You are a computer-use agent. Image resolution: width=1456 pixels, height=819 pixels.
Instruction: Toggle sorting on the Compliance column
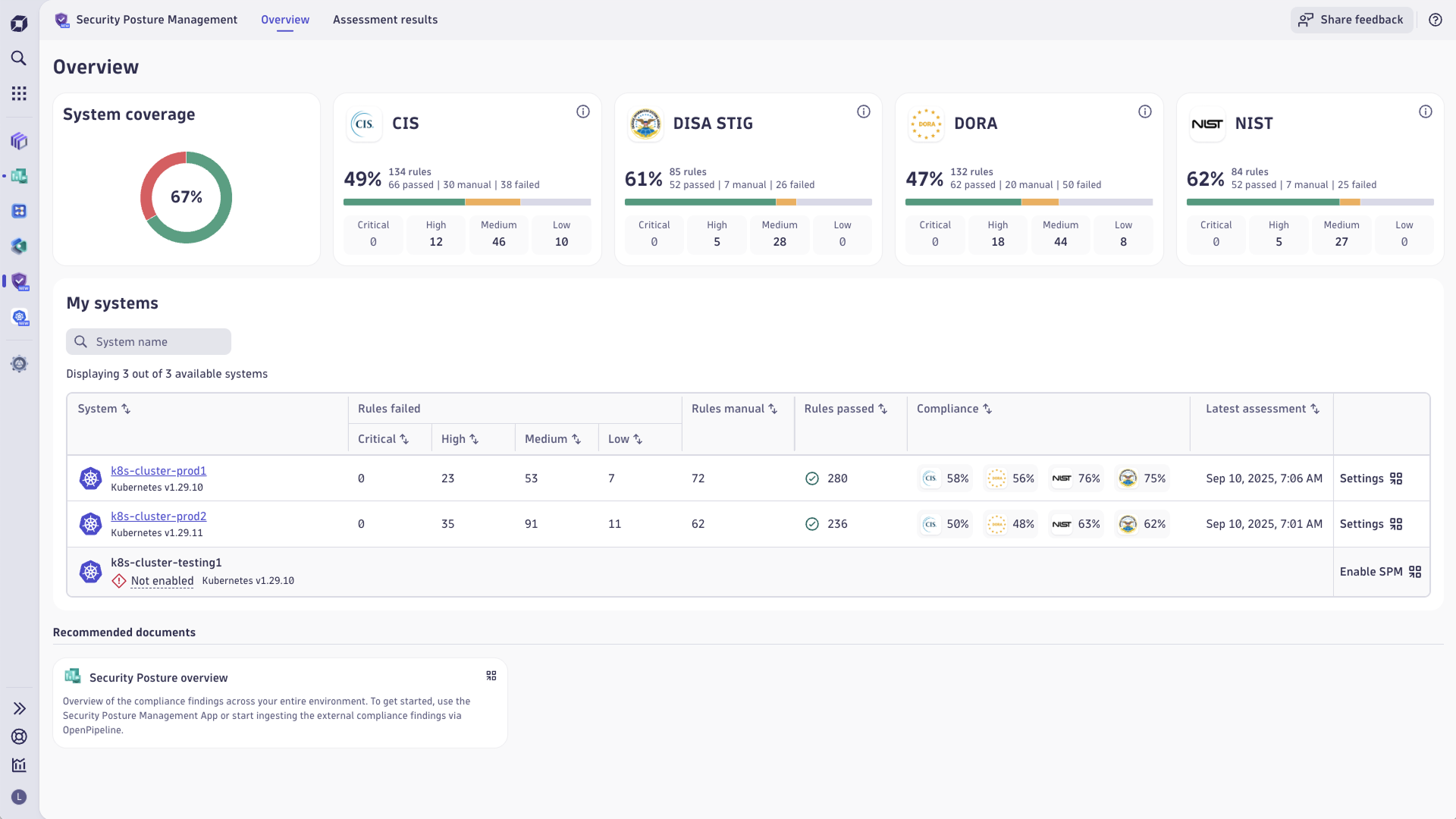tap(987, 409)
